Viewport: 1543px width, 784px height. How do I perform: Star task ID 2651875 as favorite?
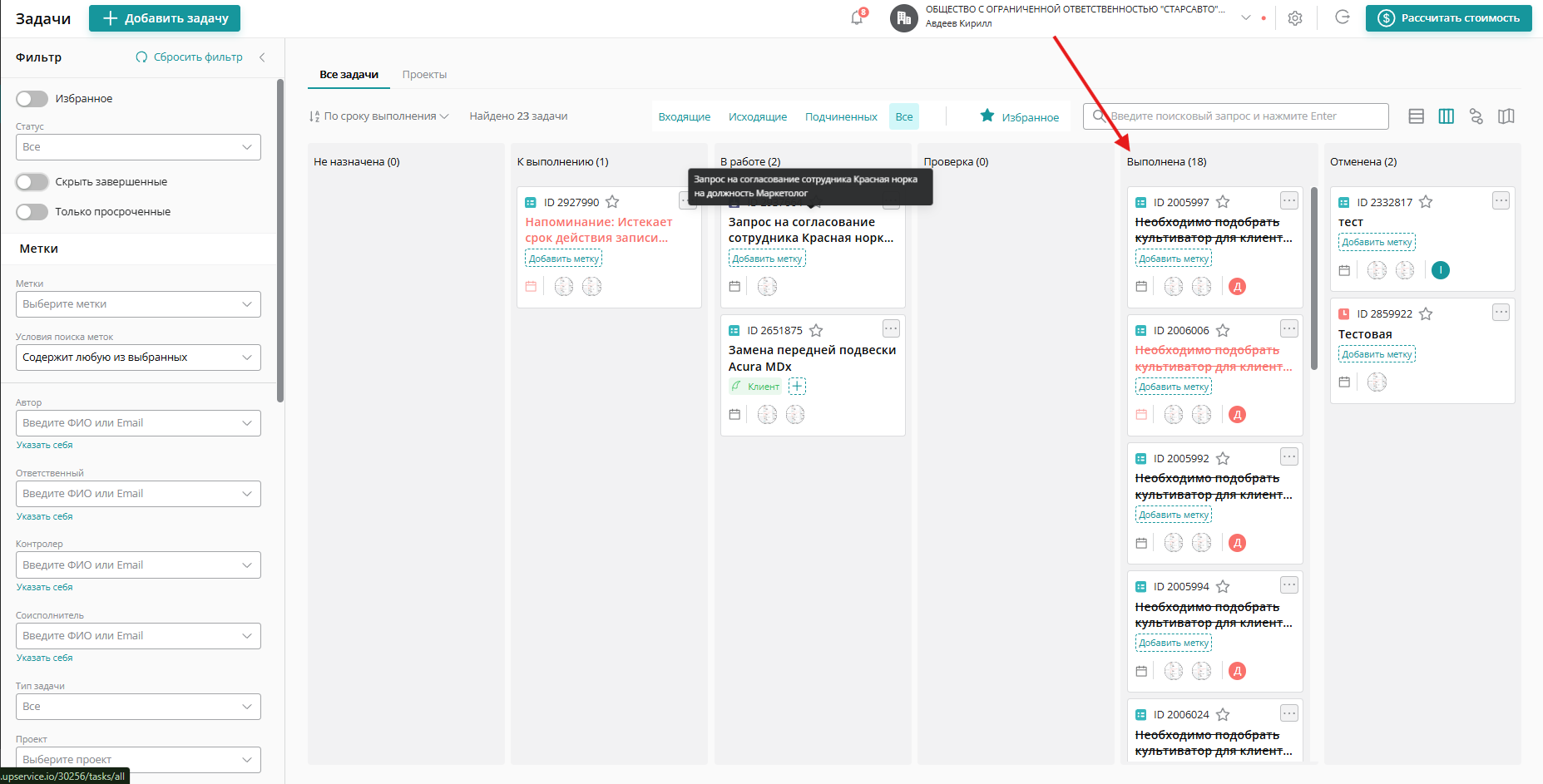816,330
